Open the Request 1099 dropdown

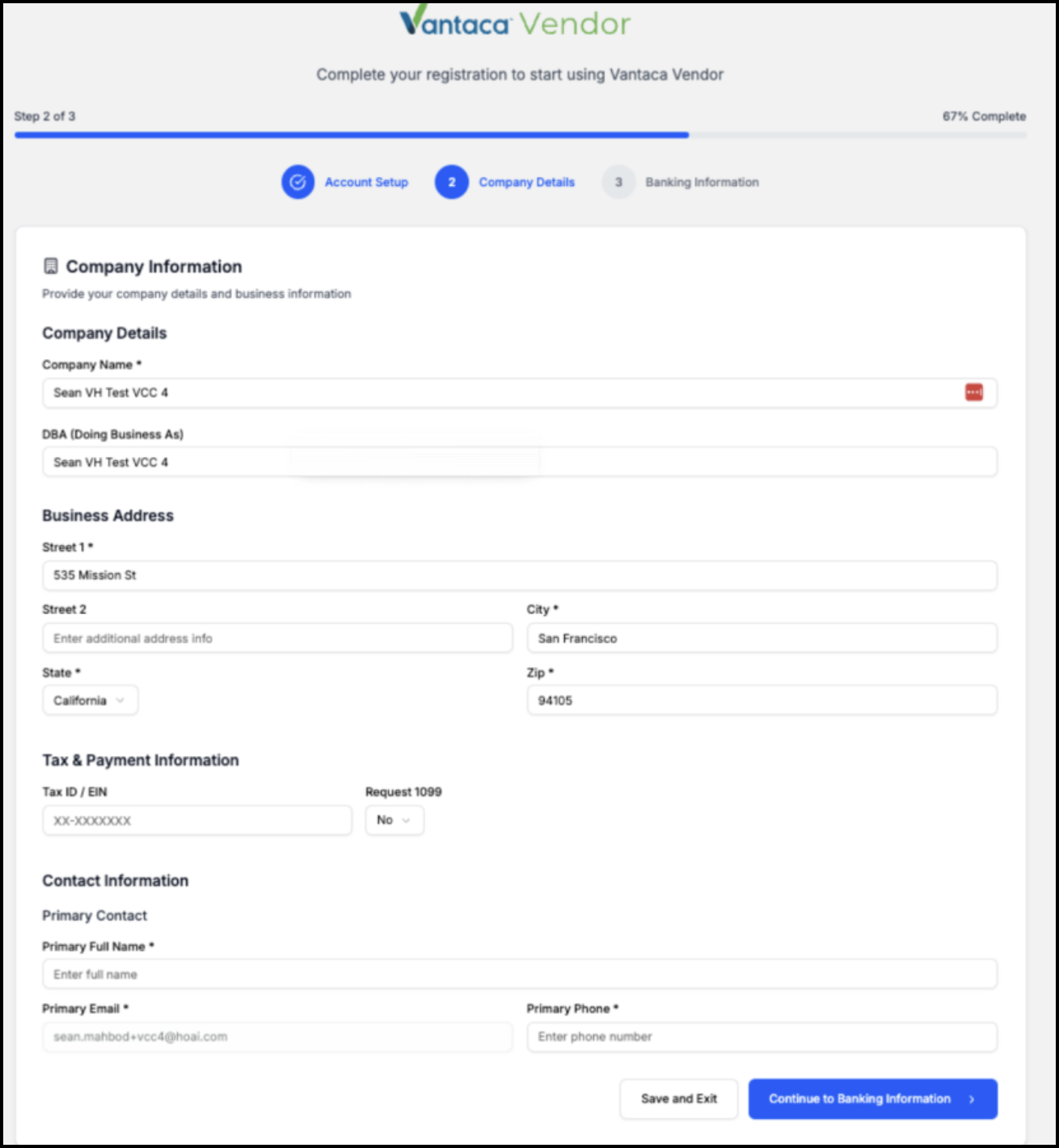(x=394, y=820)
